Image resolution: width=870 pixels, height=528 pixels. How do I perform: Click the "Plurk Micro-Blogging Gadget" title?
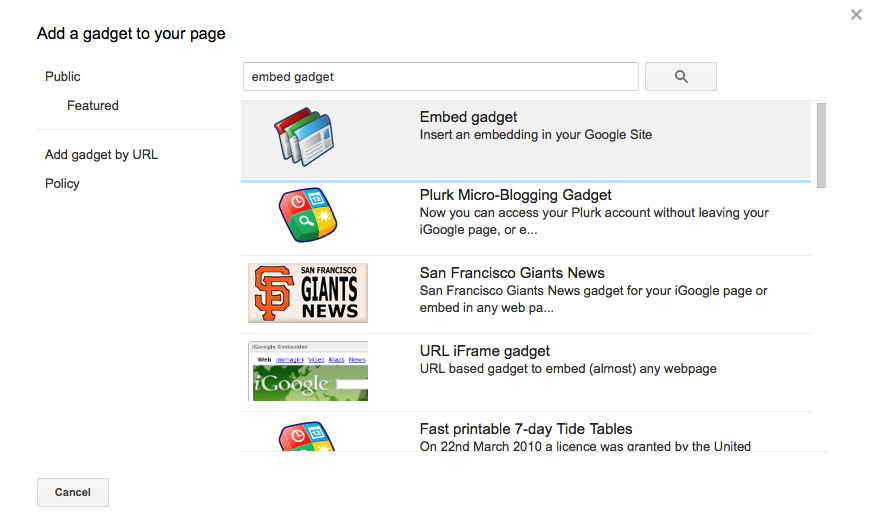(x=515, y=195)
